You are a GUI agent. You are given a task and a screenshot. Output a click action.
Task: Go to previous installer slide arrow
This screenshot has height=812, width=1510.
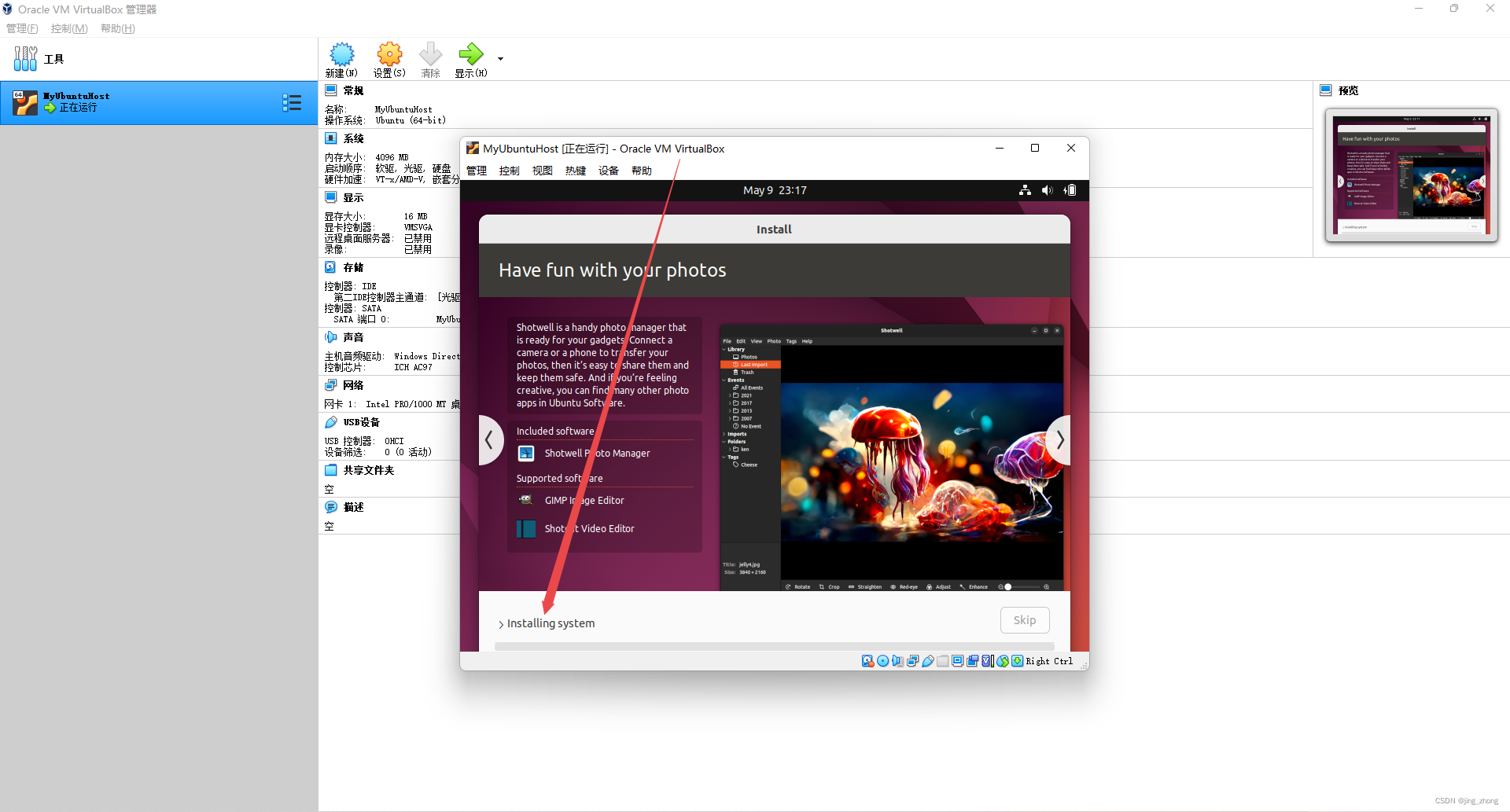(x=489, y=440)
